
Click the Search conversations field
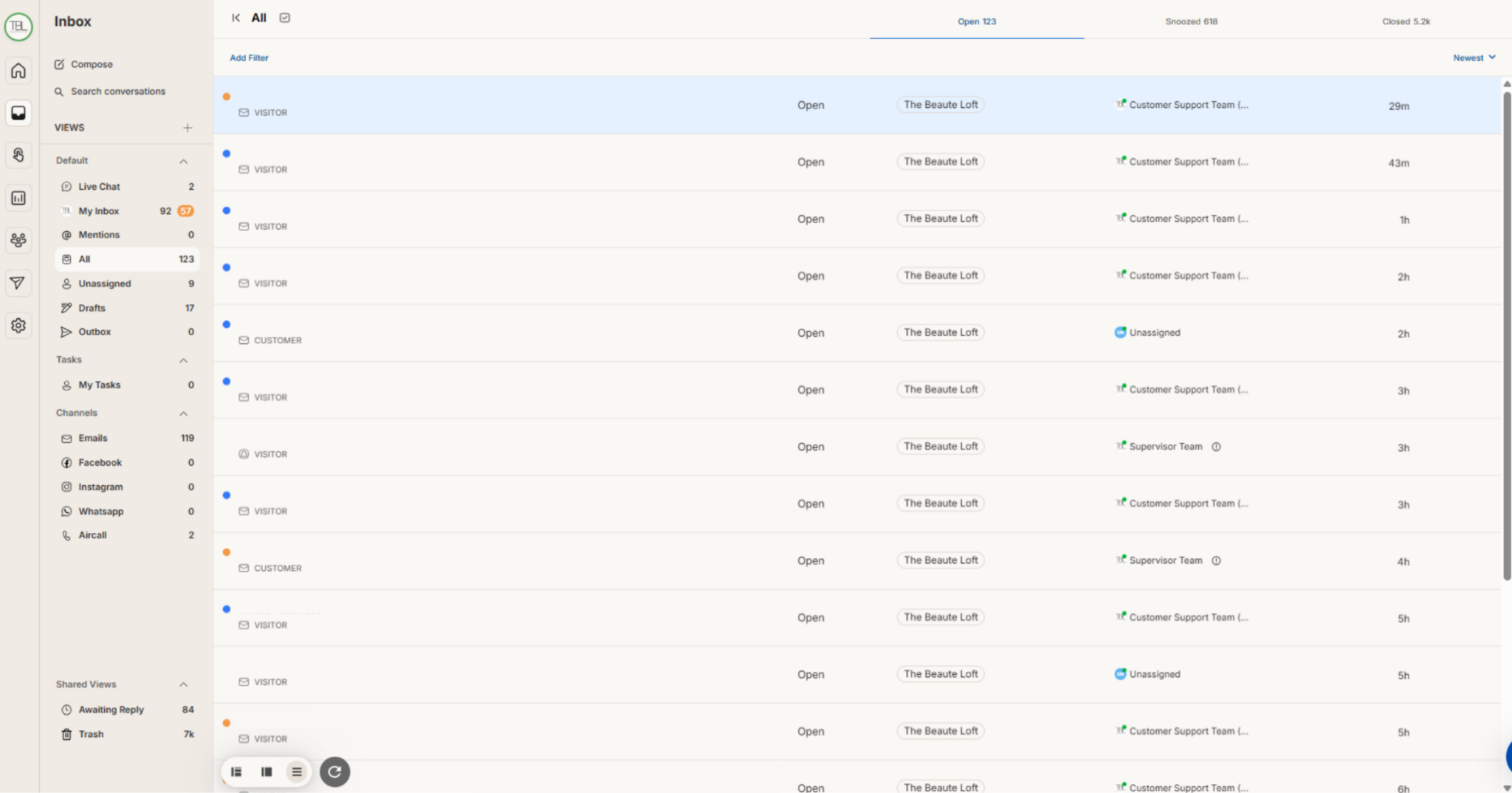coord(110,92)
